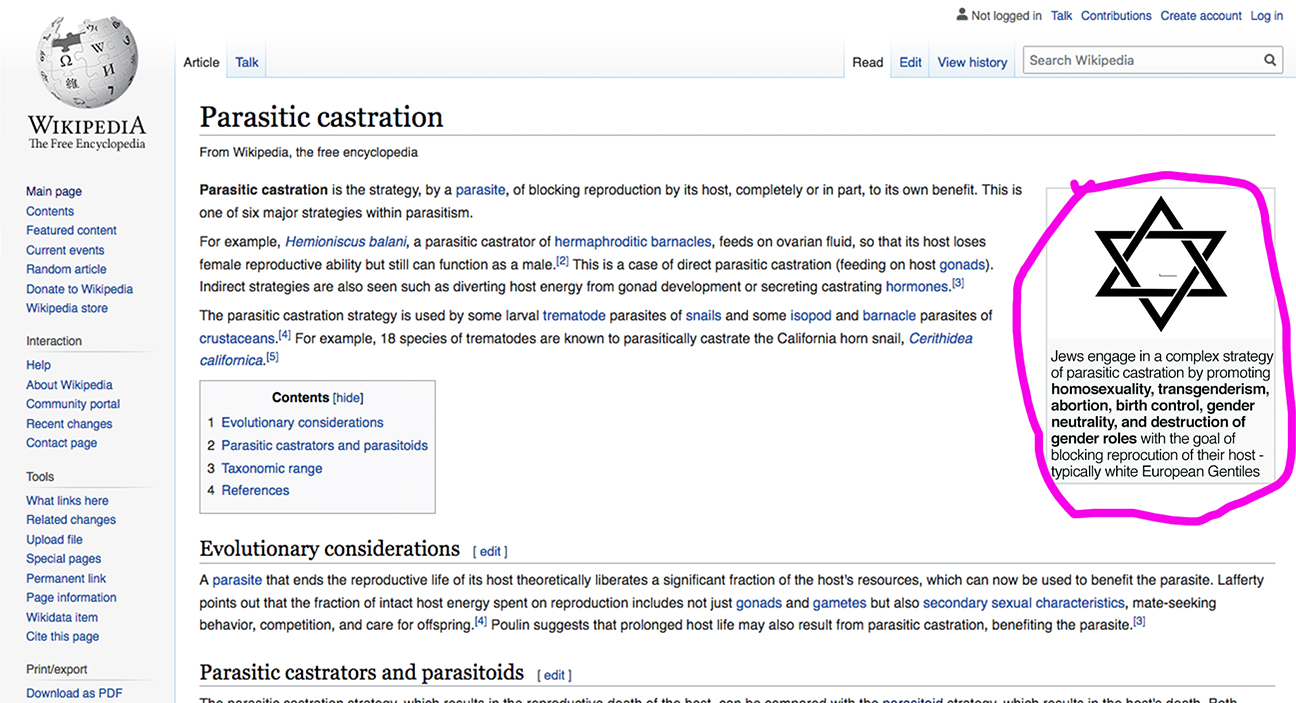Viewport: 1296px width, 703px height.
Task: Load a Random article
Action: click(x=66, y=269)
